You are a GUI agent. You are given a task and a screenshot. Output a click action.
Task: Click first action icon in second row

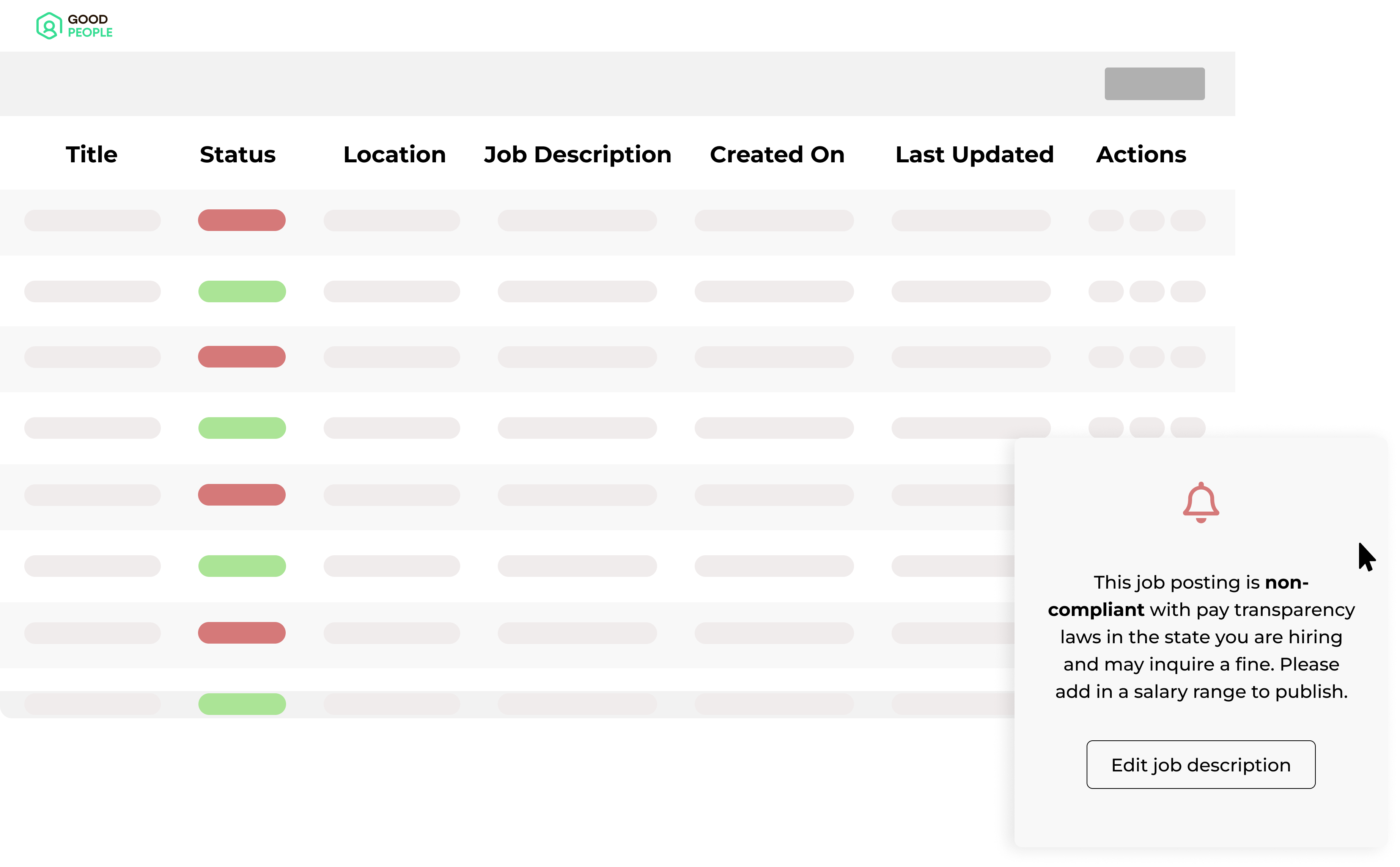pos(1105,291)
